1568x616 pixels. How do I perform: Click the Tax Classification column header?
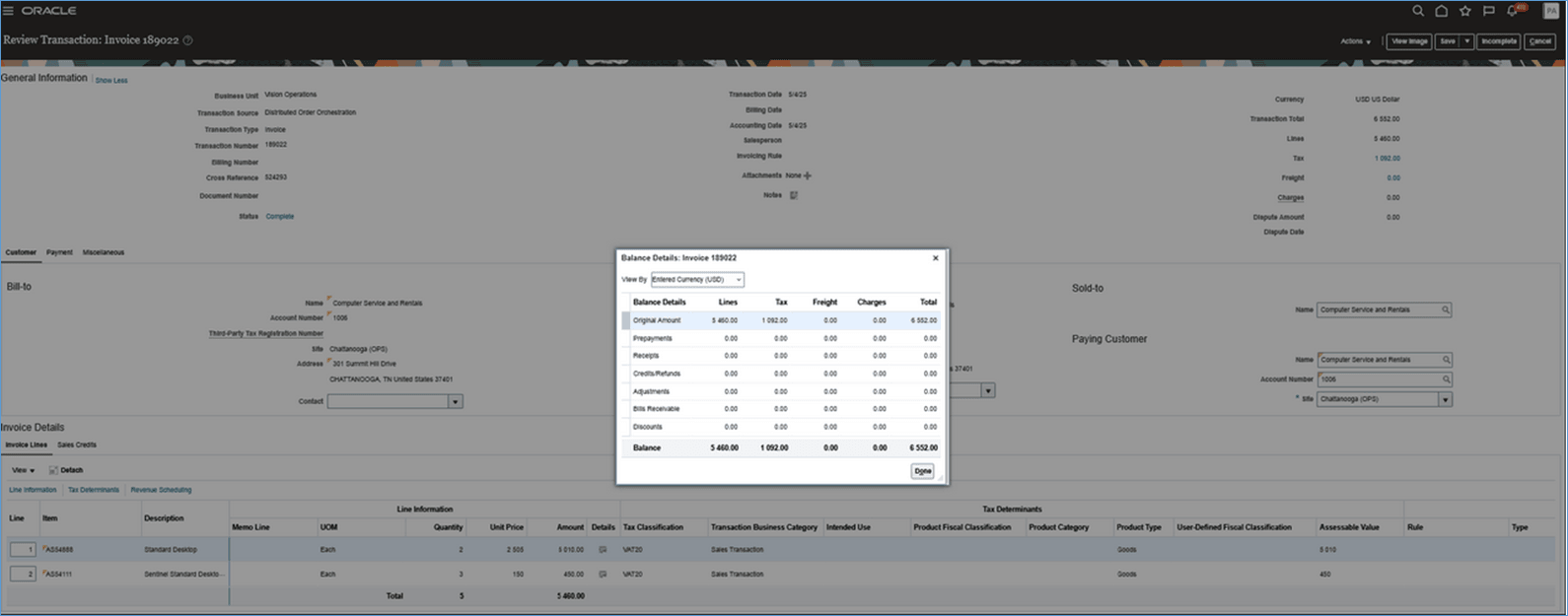click(x=653, y=527)
